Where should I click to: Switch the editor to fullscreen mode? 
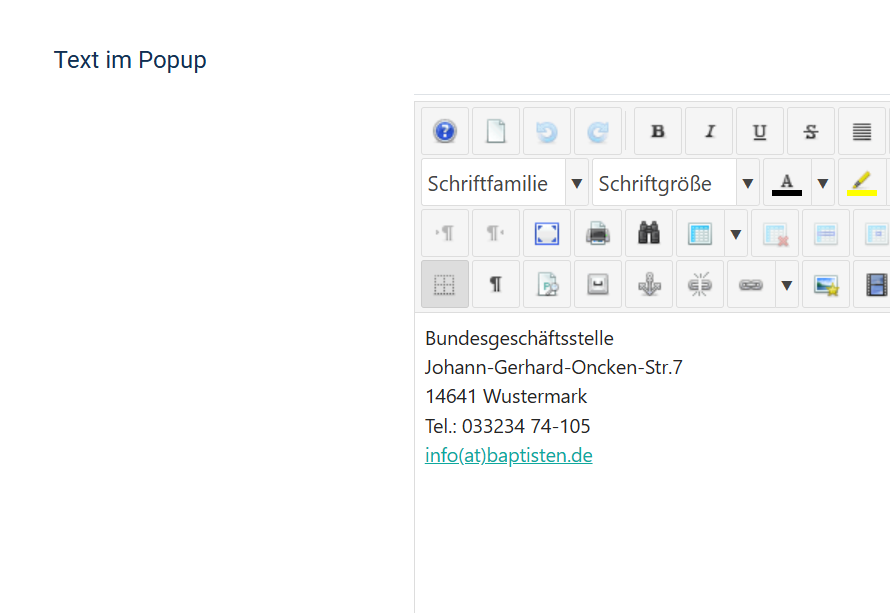tap(547, 232)
